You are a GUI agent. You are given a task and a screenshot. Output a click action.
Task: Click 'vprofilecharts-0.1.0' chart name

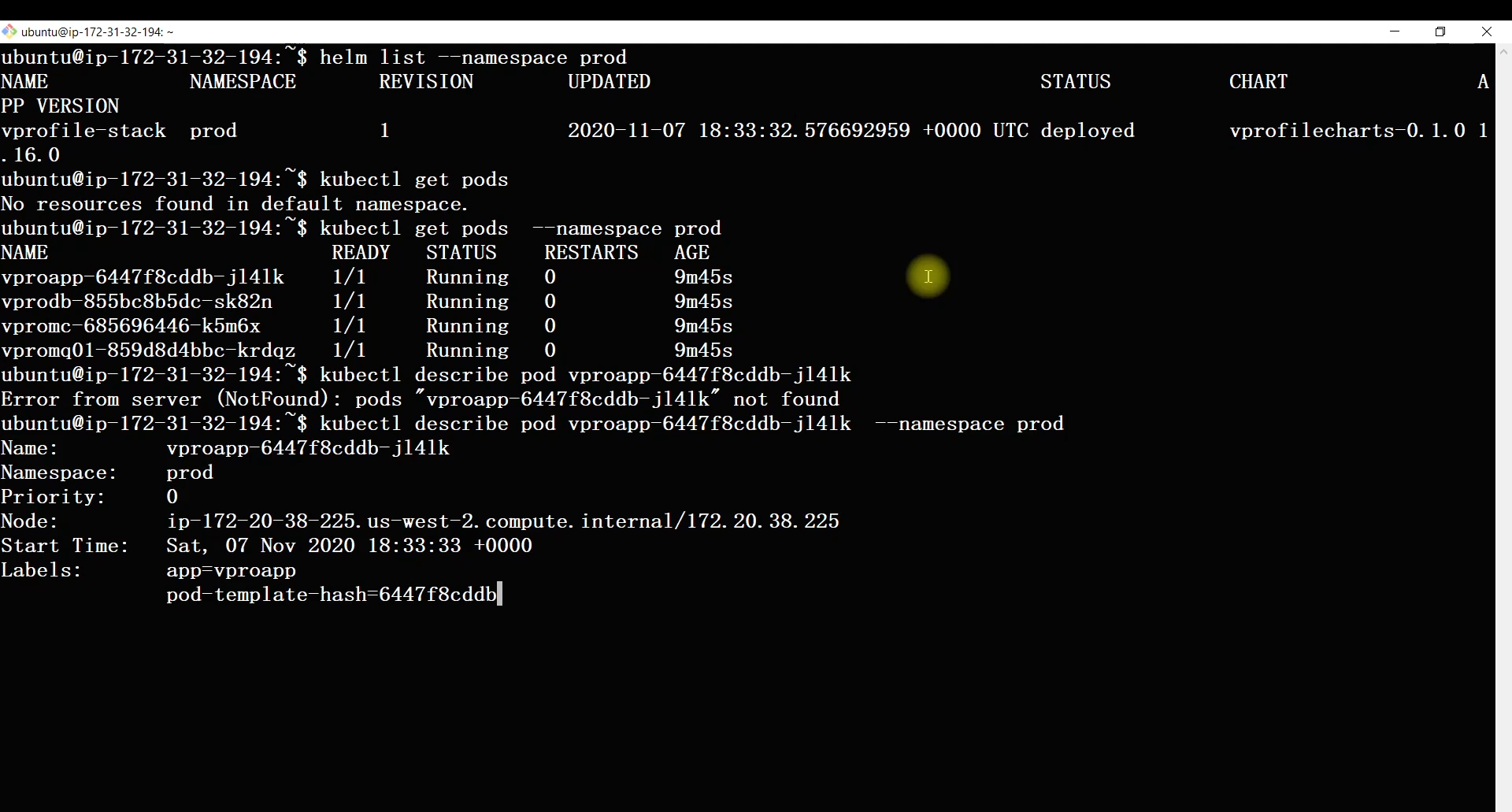point(1347,131)
